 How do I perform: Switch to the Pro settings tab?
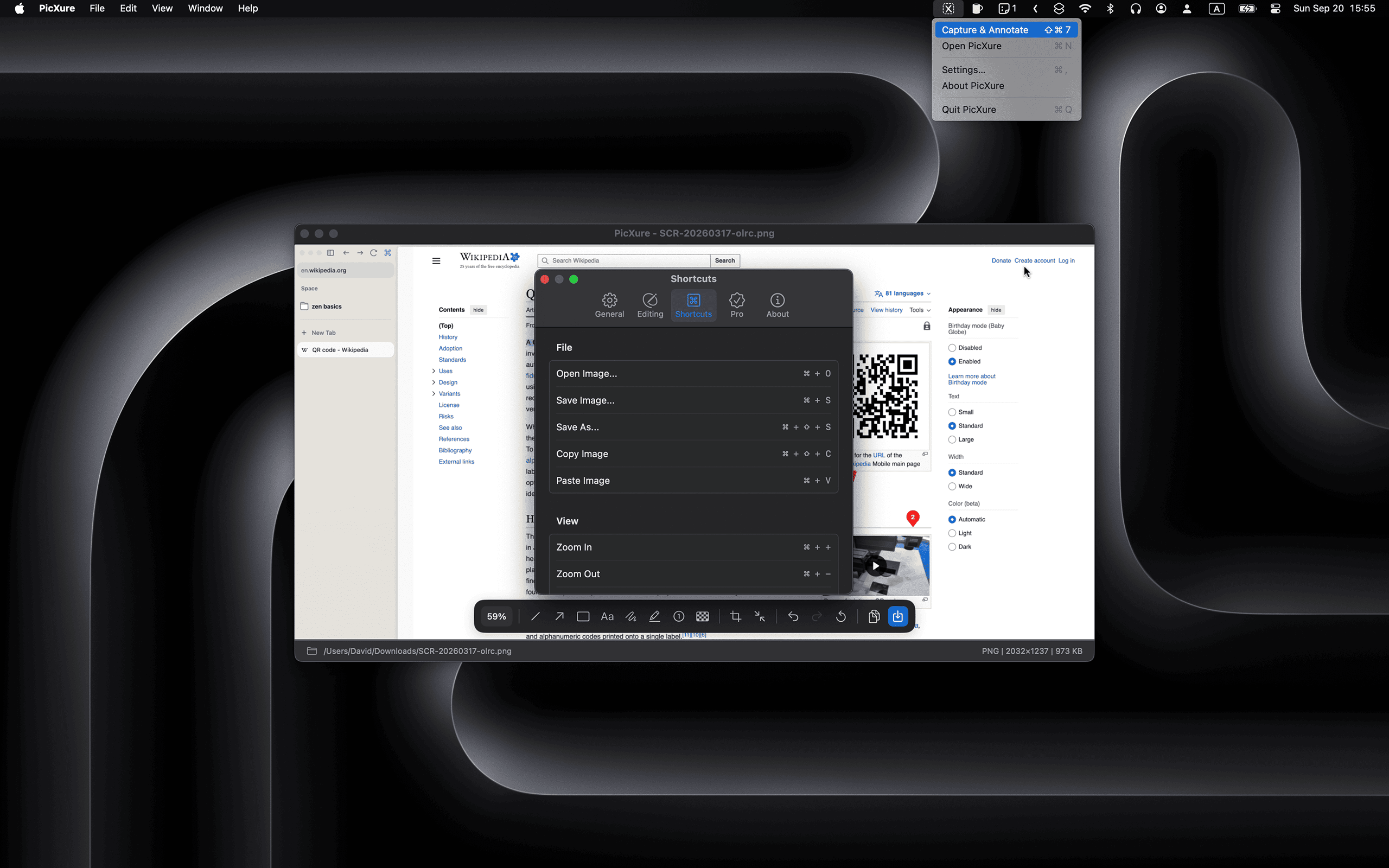(x=736, y=305)
